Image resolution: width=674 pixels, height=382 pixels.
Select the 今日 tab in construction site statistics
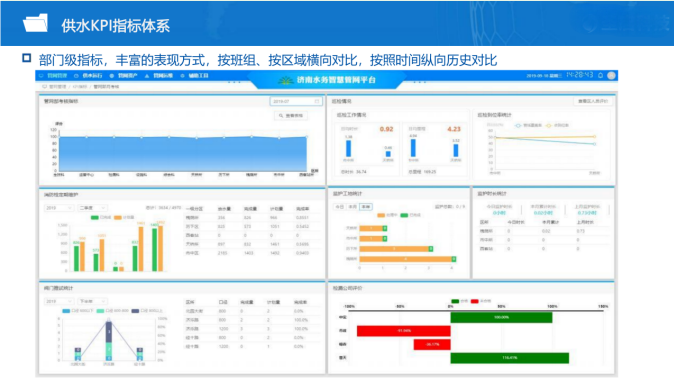(340, 207)
